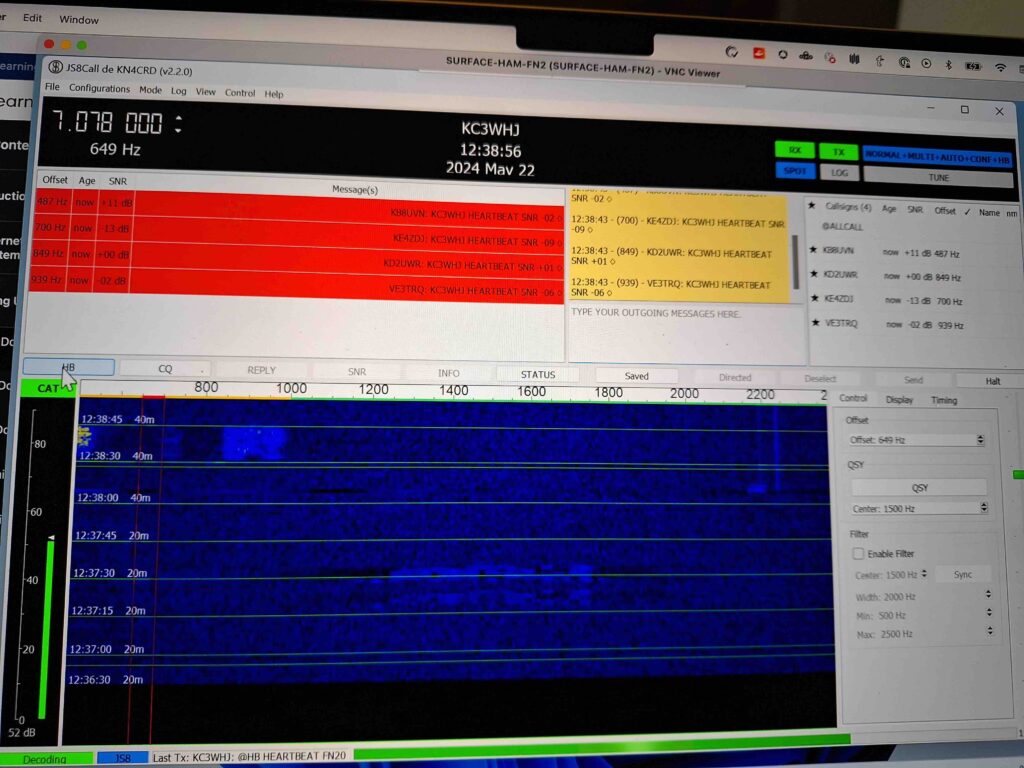This screenshot has height=768, width=1024.
Task: Open the Help menu
Action: tap(274, 94)
